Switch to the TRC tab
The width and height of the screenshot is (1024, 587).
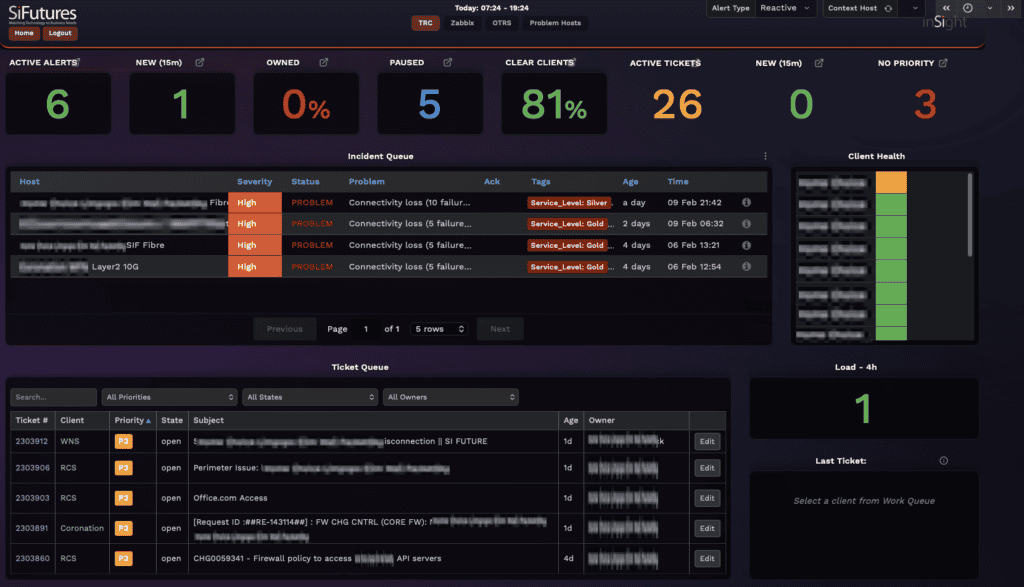425,23
